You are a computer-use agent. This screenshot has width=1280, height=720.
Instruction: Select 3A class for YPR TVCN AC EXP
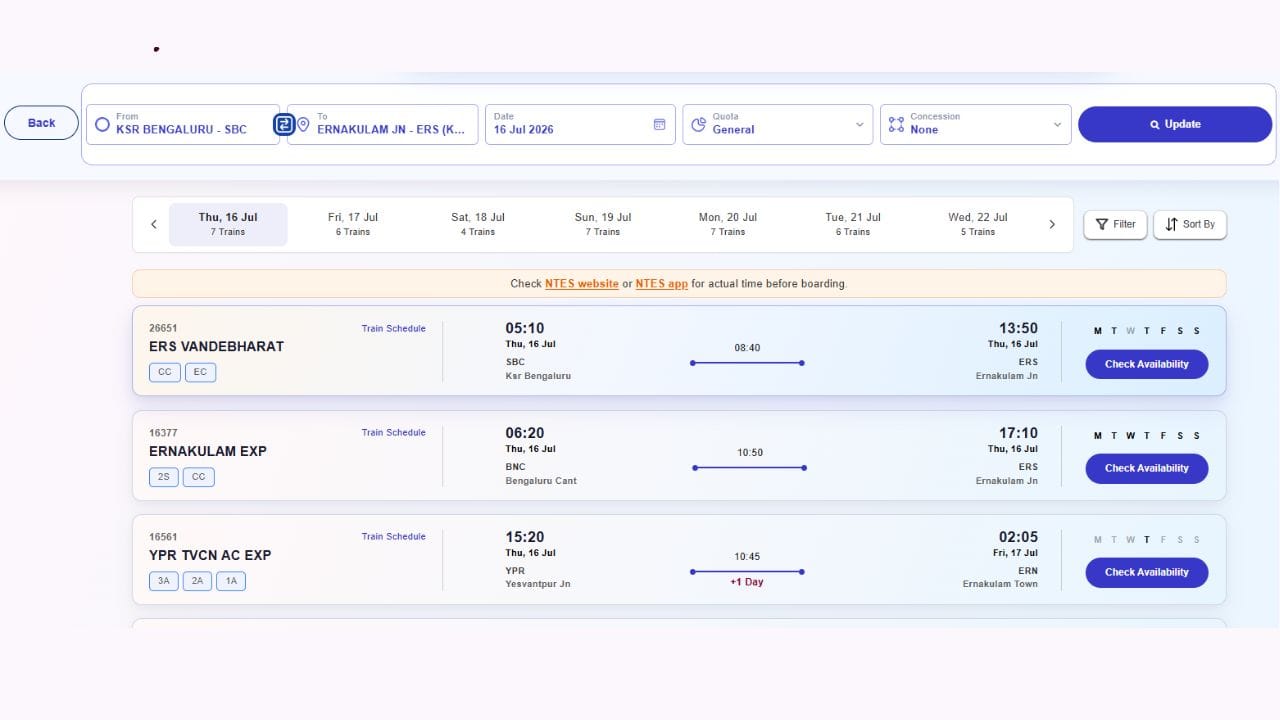[164, 581]
